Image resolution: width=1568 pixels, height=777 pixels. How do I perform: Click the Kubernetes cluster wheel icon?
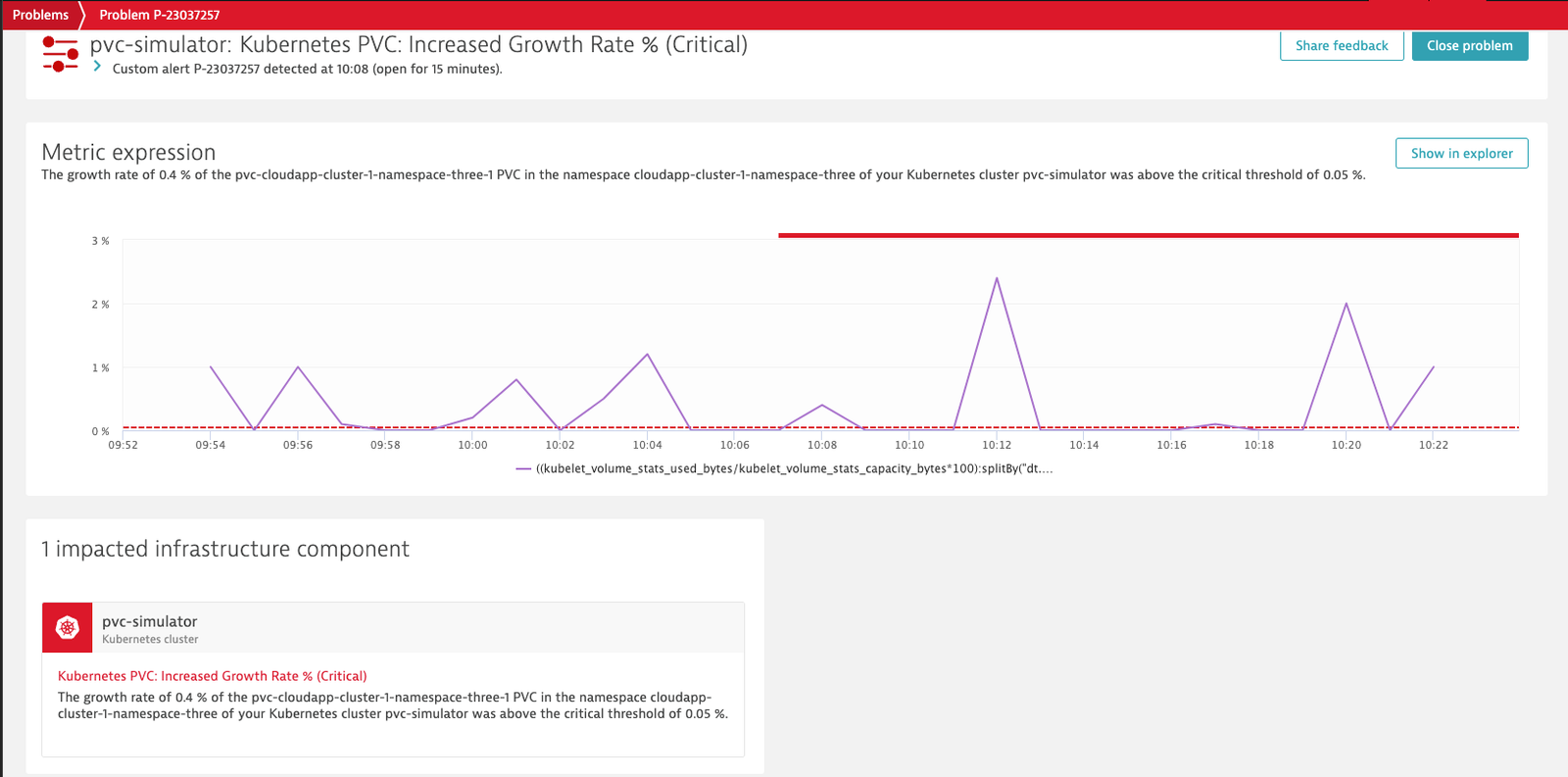(68, 627)
